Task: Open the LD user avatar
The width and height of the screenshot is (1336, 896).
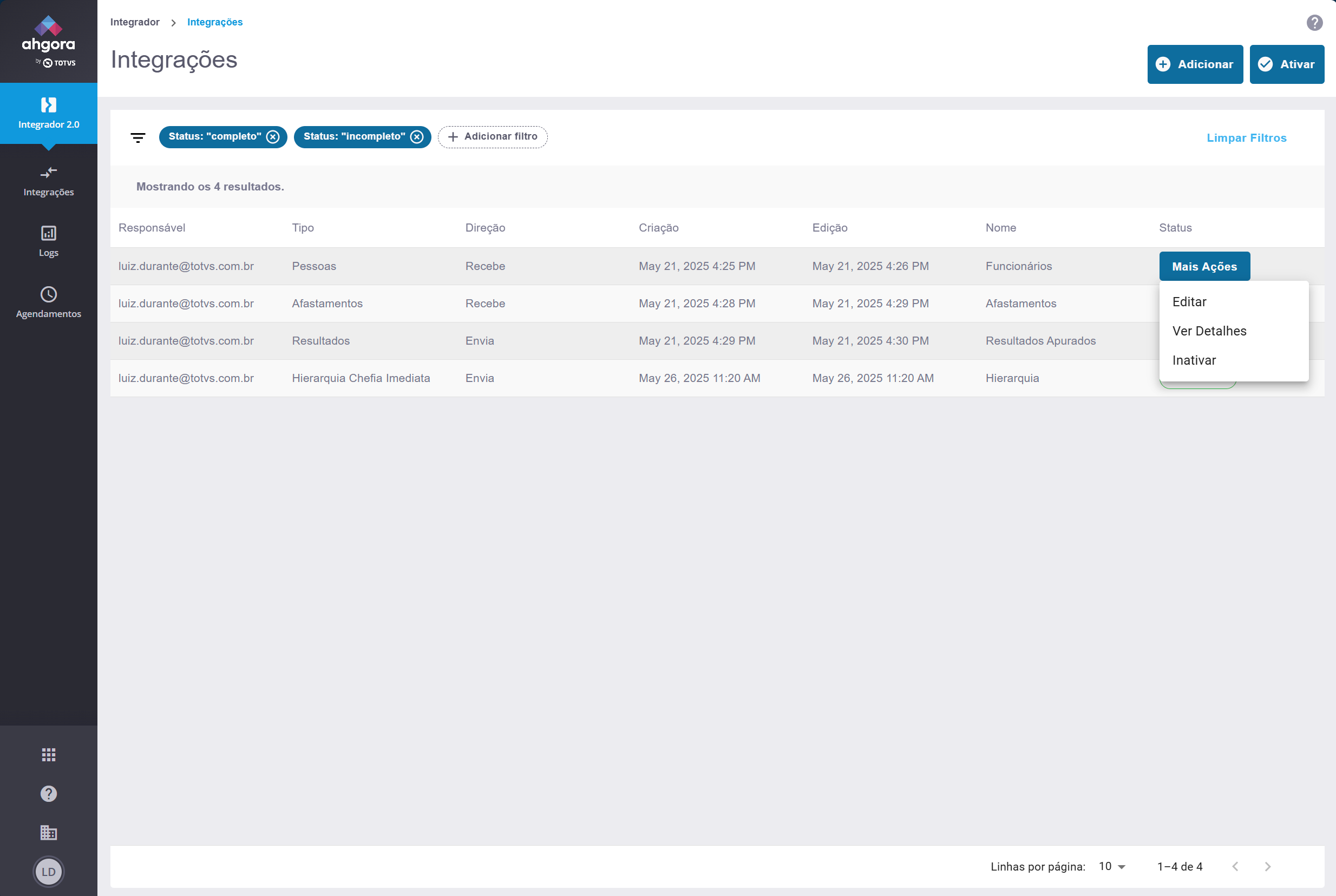Action: click(x=49, y=872)
